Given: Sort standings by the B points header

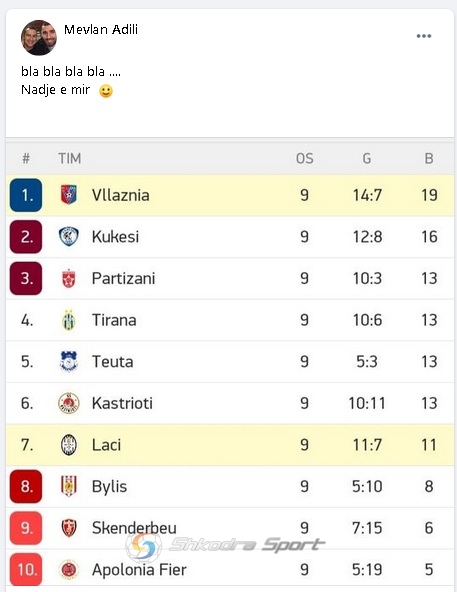Looking at the screenshot, I should tap(429, 159).
